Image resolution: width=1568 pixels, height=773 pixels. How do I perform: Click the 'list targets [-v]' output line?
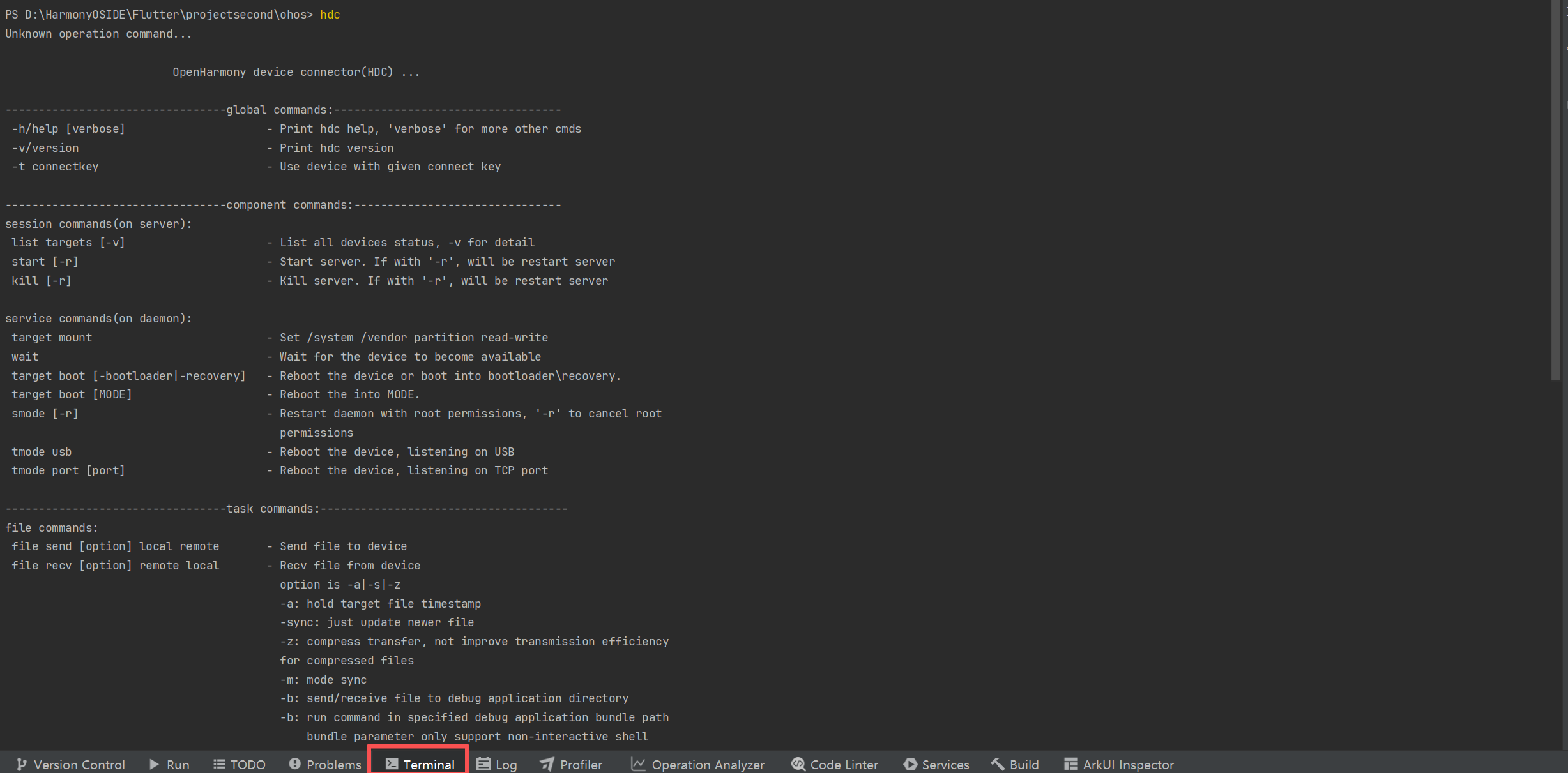[68, 243]
